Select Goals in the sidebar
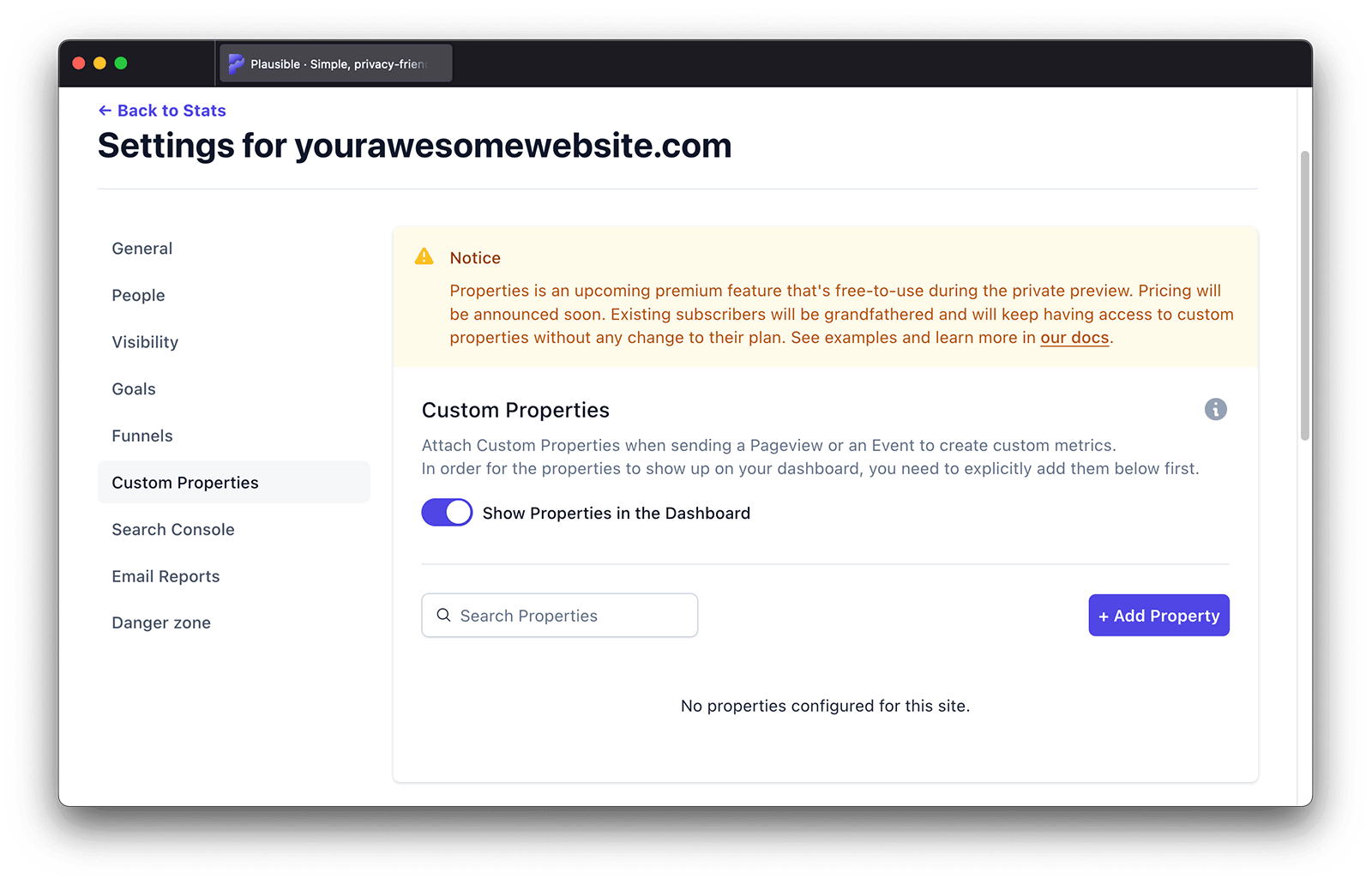Screen dimensions: 1372x884 point(134,389)
